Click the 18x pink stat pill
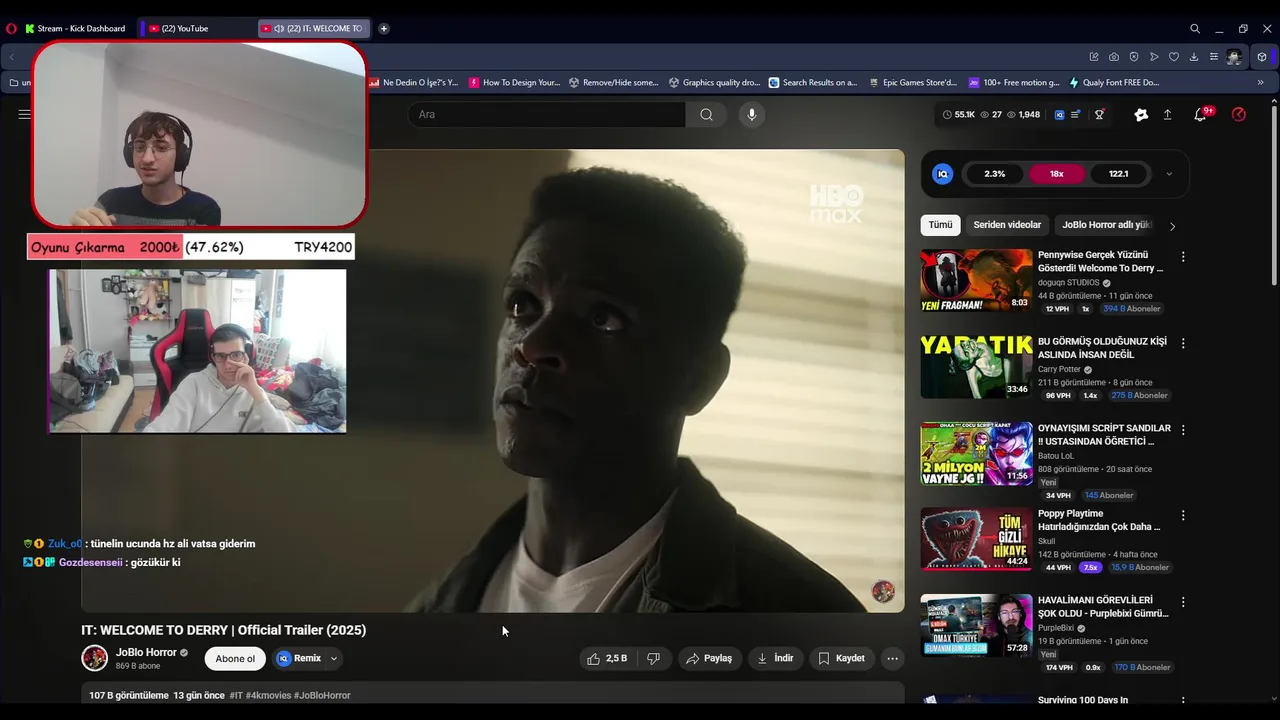The width and height of the screenshot is (1280, 720). click(x=1056, y=174)
